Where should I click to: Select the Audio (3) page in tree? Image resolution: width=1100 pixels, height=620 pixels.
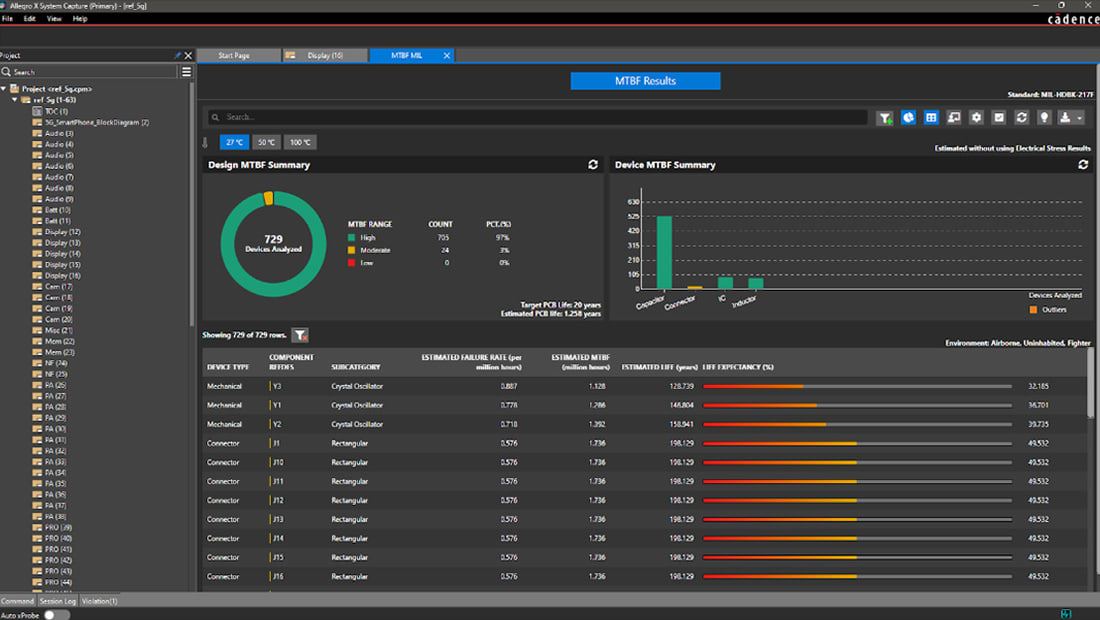tap(59, 133)
